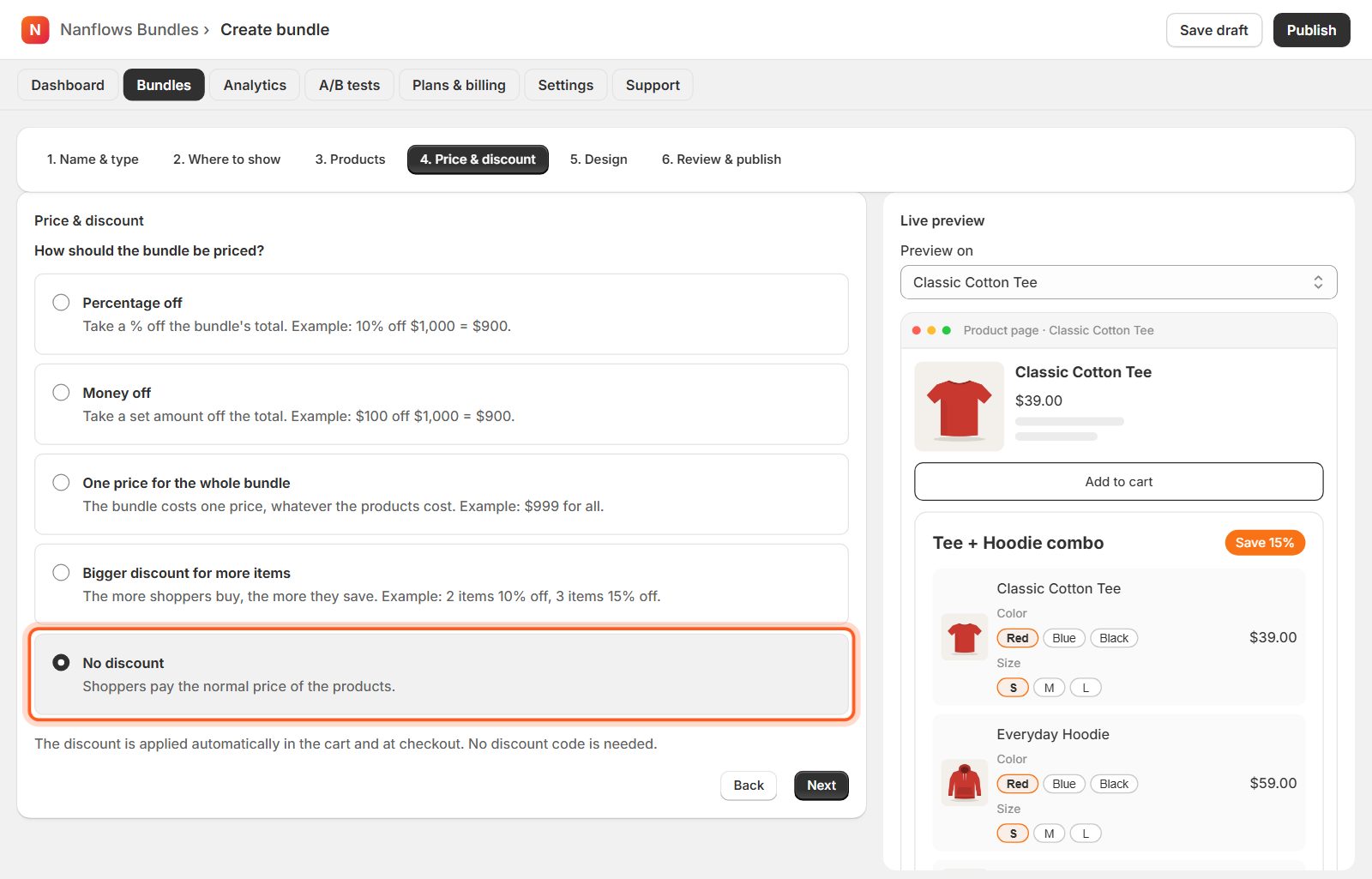The height and width of the screenshot is (879, 1372).
Task: Go to step 2 Where to show
Action: [x=226, y=160]
